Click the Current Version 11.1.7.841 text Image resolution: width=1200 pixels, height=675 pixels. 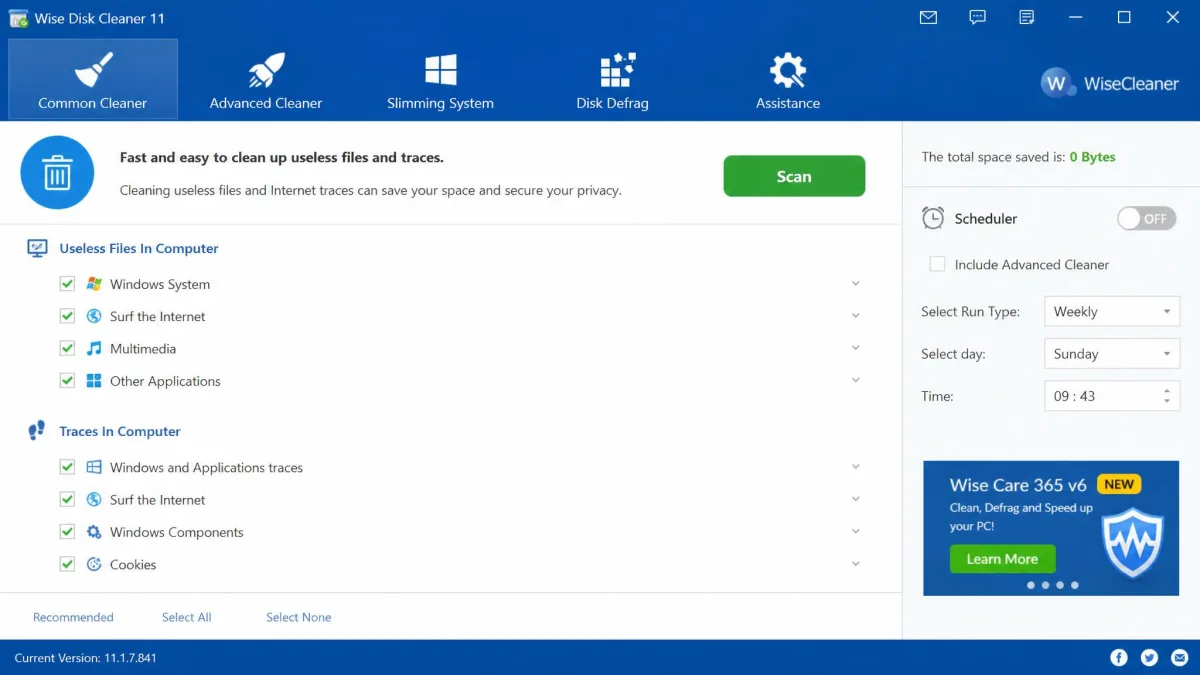click(86, 658)
